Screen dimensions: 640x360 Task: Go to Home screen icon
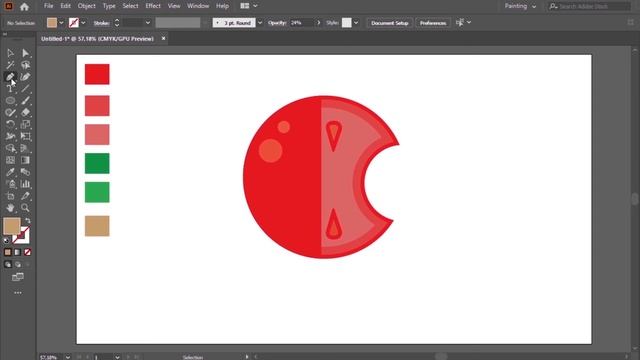[x=24, y=7]
